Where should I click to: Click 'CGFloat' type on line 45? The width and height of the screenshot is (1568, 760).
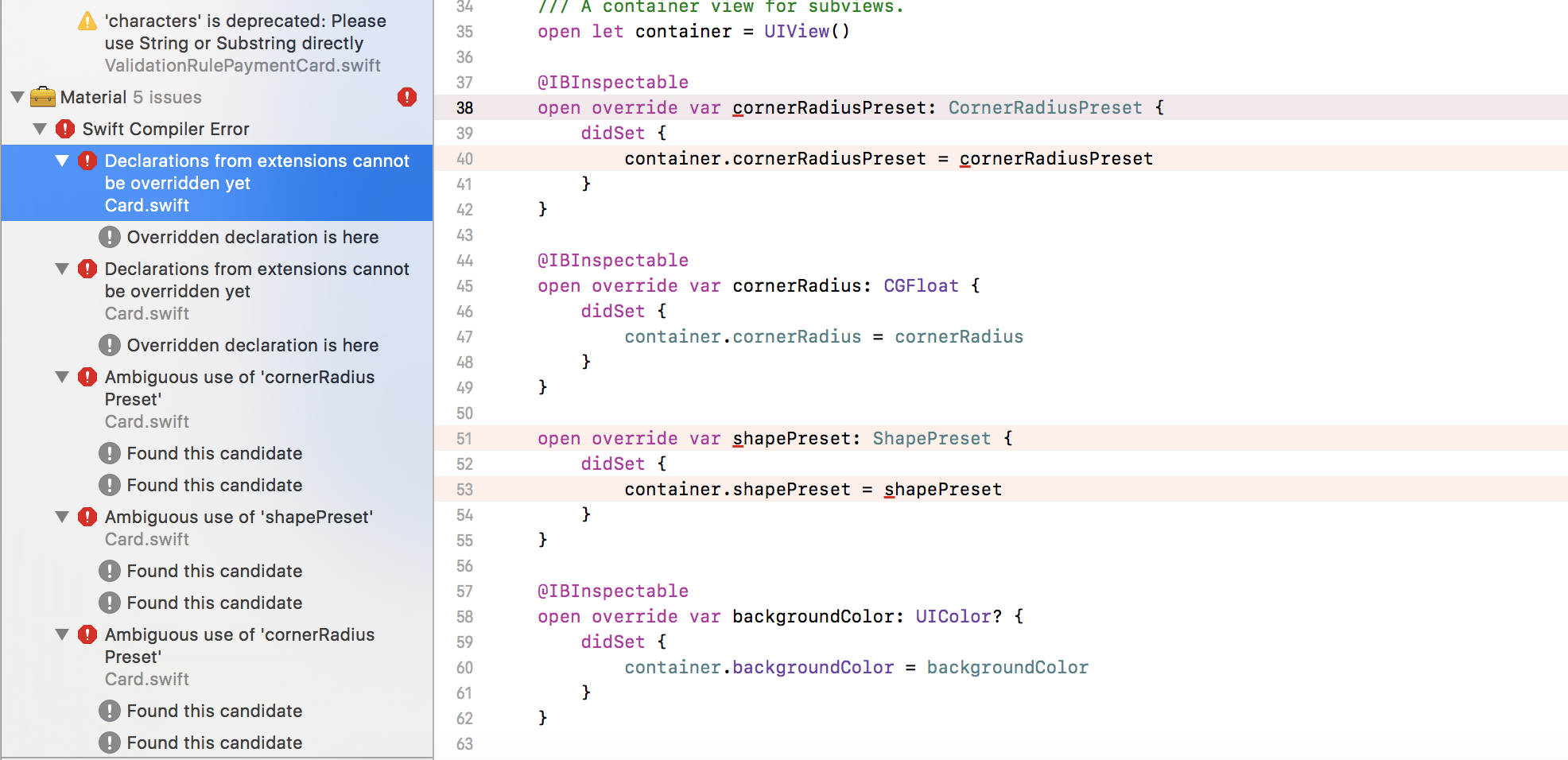(921, 286)
